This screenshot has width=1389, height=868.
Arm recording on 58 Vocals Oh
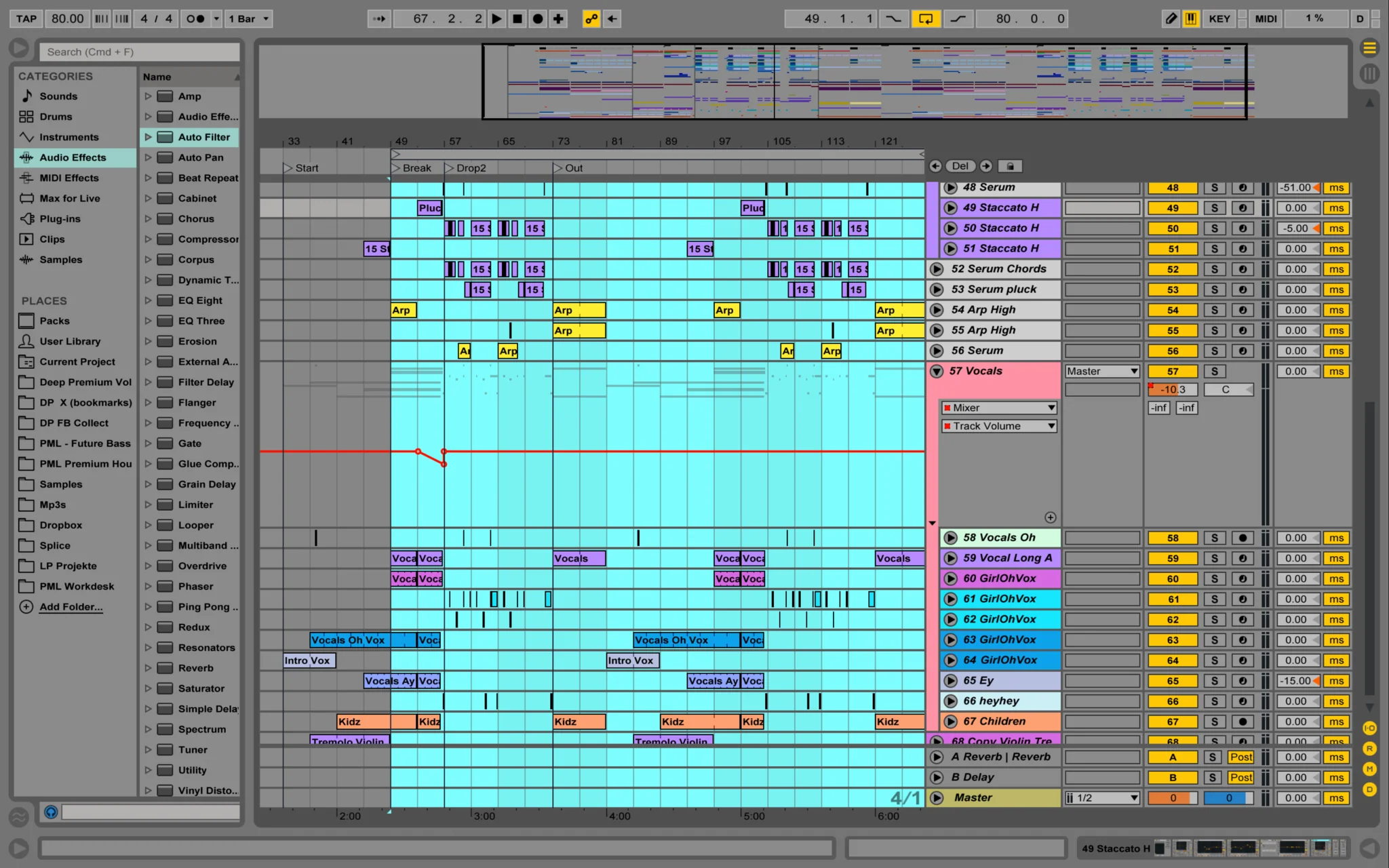[1243, 538]
